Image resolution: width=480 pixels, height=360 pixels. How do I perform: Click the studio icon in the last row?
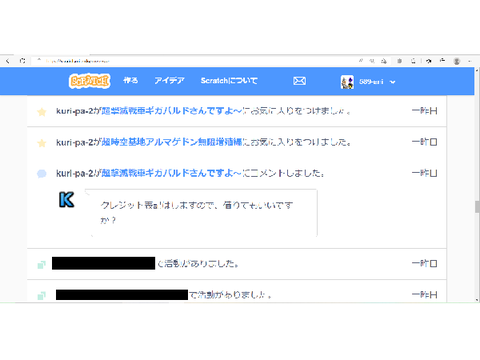coord(41,296)
